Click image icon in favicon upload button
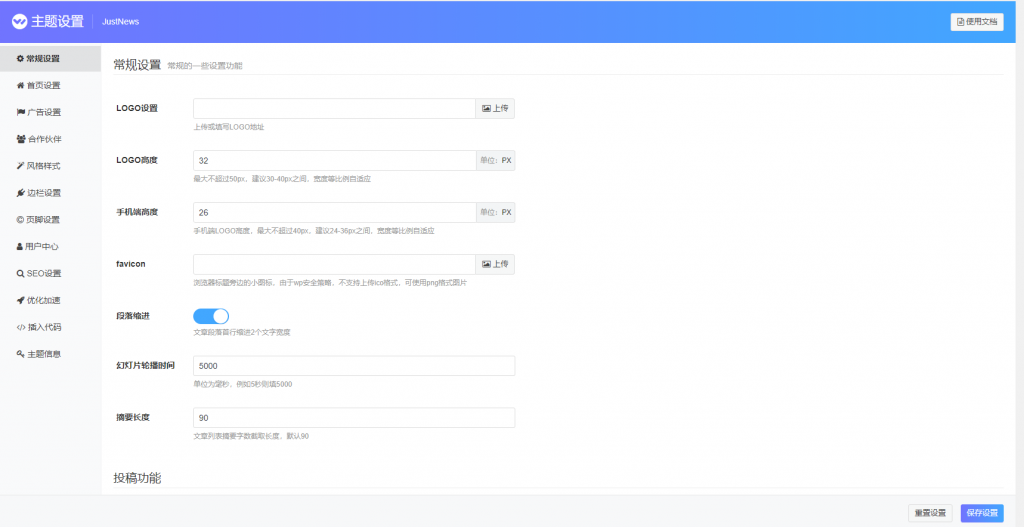The image size is (1024, 527). pos(486,264)
